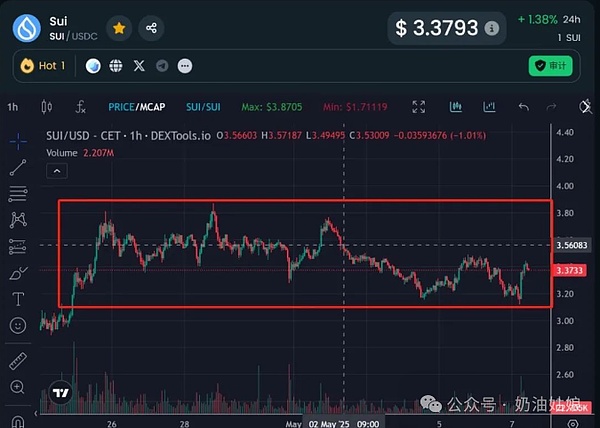The image size is (600, 428).
Task: Pick the text annotation tool
Action: point(17,298)
